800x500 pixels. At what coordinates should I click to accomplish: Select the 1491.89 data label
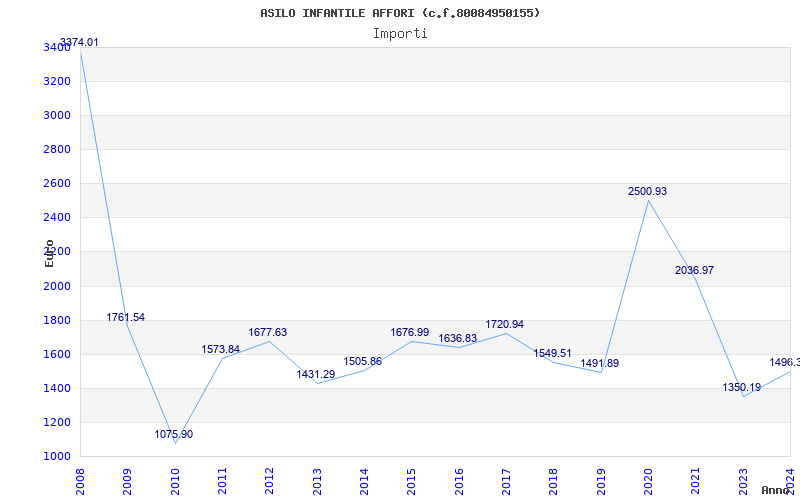[599, 363]
